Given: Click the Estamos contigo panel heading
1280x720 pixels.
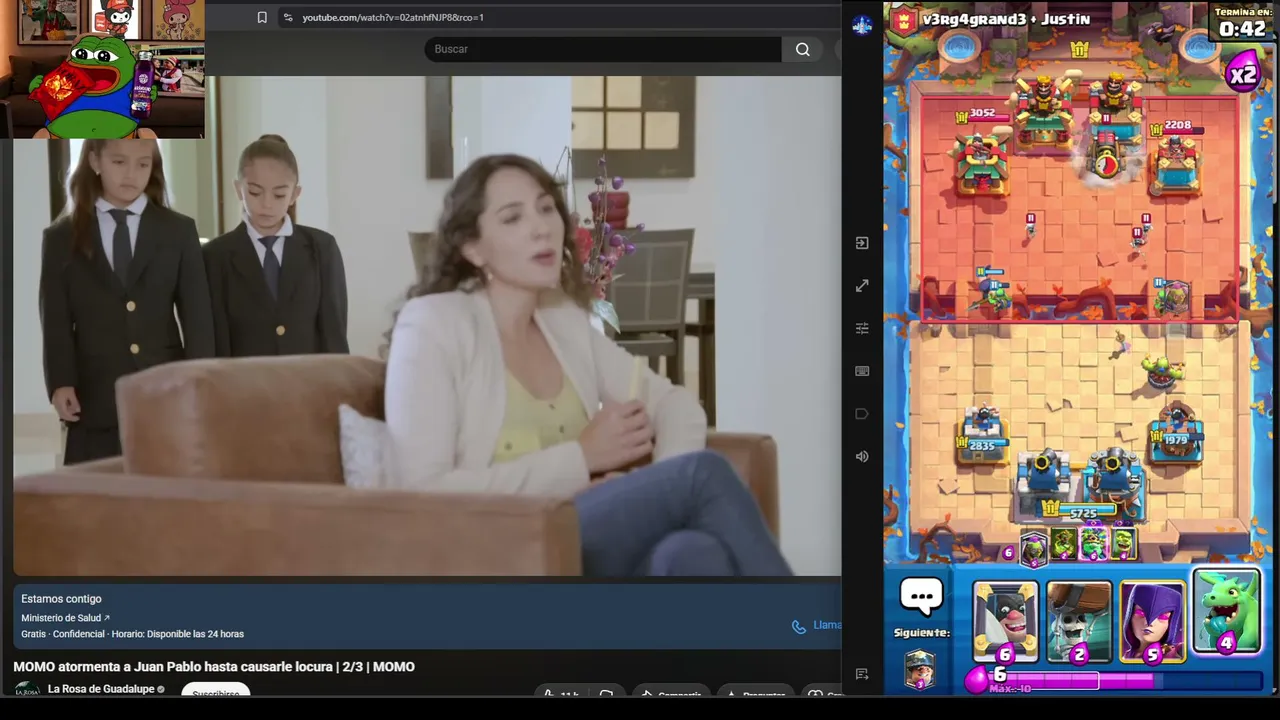Looking at the screenshot, I should tap(61, 599).
